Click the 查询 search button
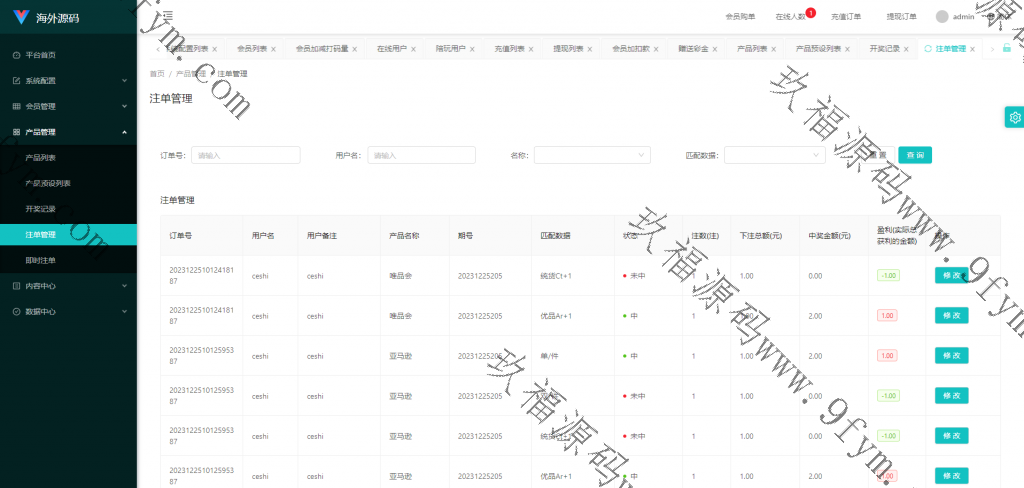This screenshot has height=488, width=1024. pos(914,155)
